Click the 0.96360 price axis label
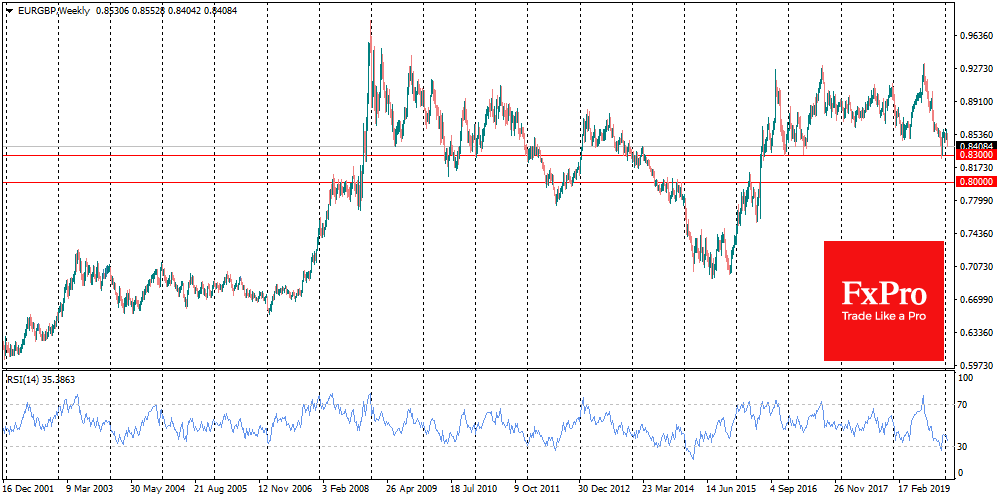Viewport: 1000px width, 500px height. click(x=975, y=35)
